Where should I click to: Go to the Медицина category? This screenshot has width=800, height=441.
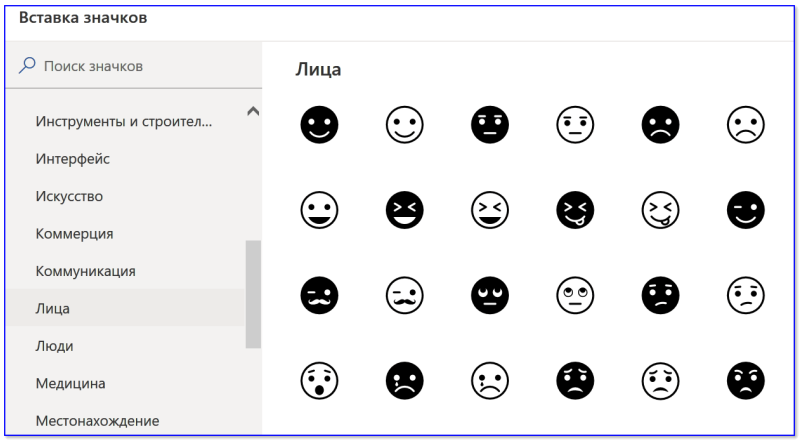(70, 383)
